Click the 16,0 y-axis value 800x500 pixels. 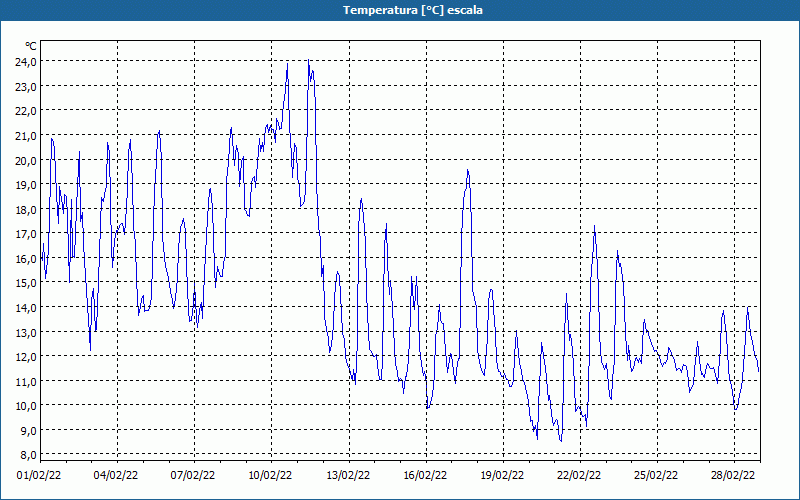(x=27, y=258)
